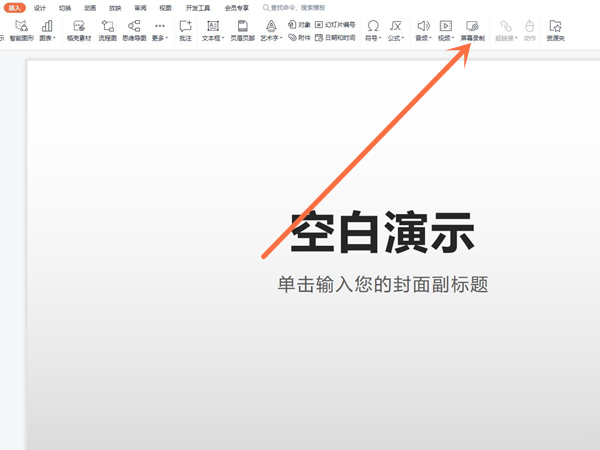600x450 pixels.
Task: Open Header and Footer (页眉页脚)
Action: [242, 29]
